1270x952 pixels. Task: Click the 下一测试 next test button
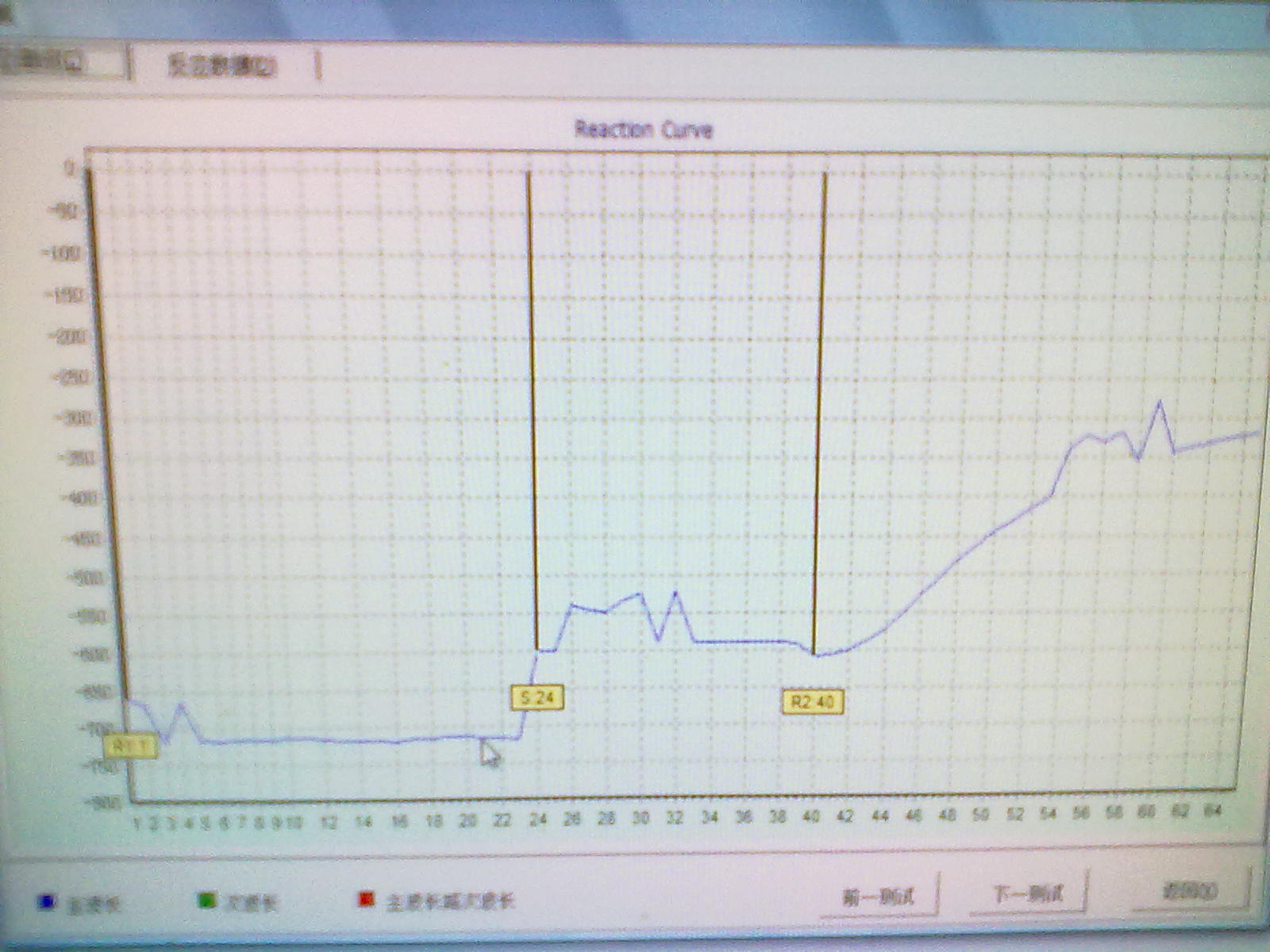pyautogui.click(x=1029, y=894)
